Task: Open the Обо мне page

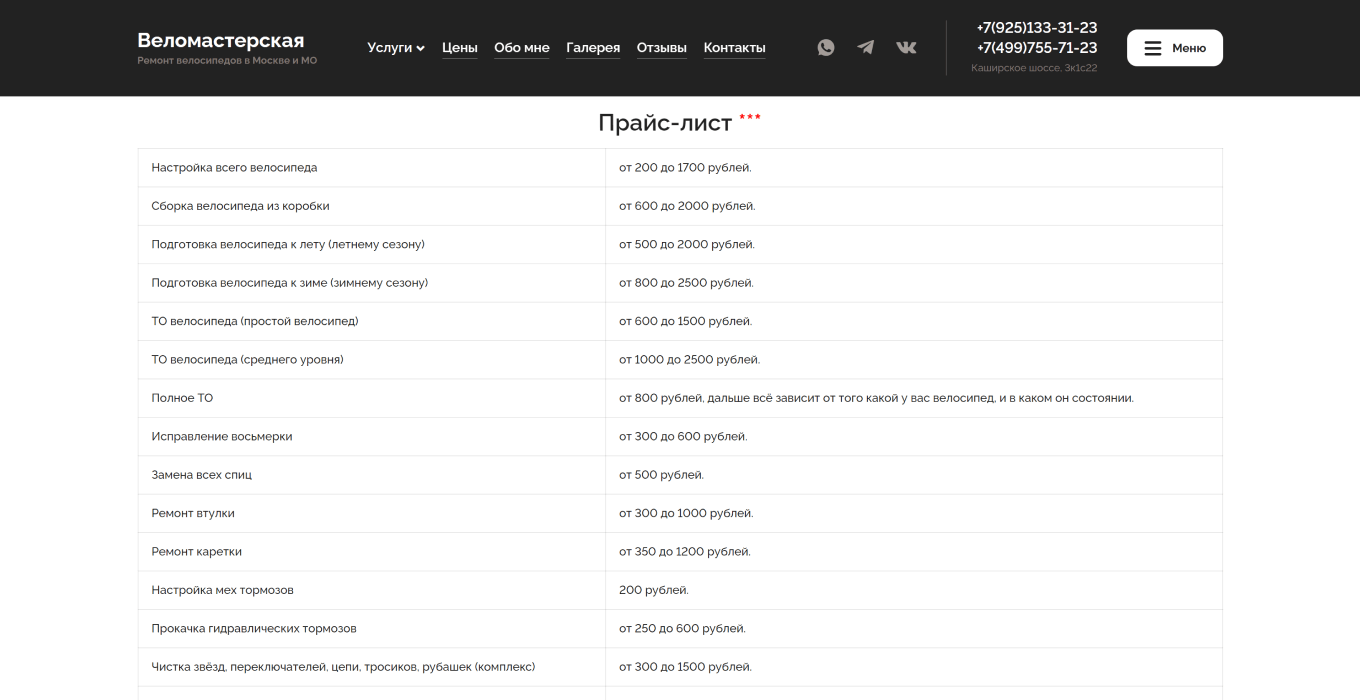Action: click(x=521, y=48)
